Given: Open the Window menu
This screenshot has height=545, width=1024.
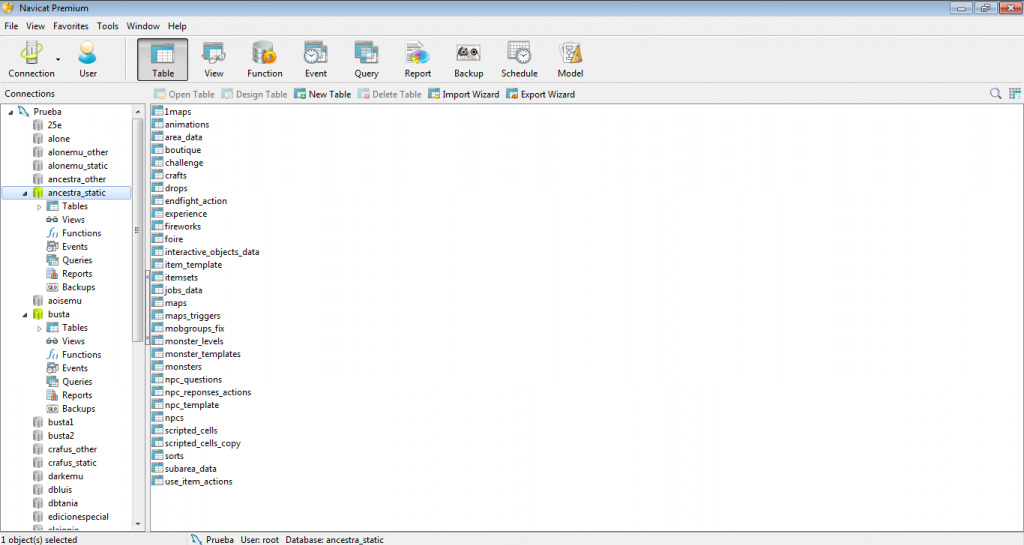Looking at the screenshot, I should pyautogui.click(x=142, y=26).
